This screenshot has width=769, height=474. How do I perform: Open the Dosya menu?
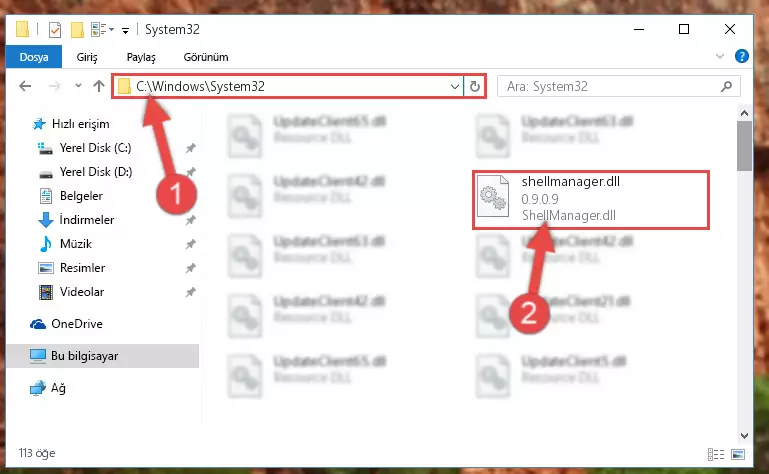(34, 57)
